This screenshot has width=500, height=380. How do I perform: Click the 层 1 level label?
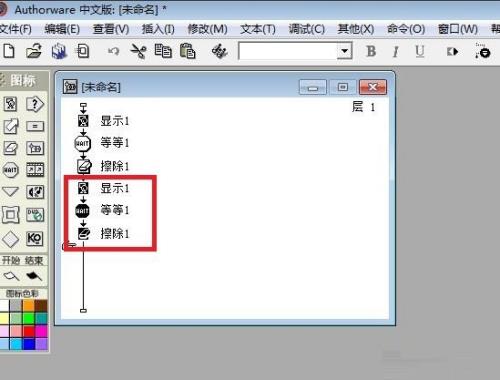(363, 107)
